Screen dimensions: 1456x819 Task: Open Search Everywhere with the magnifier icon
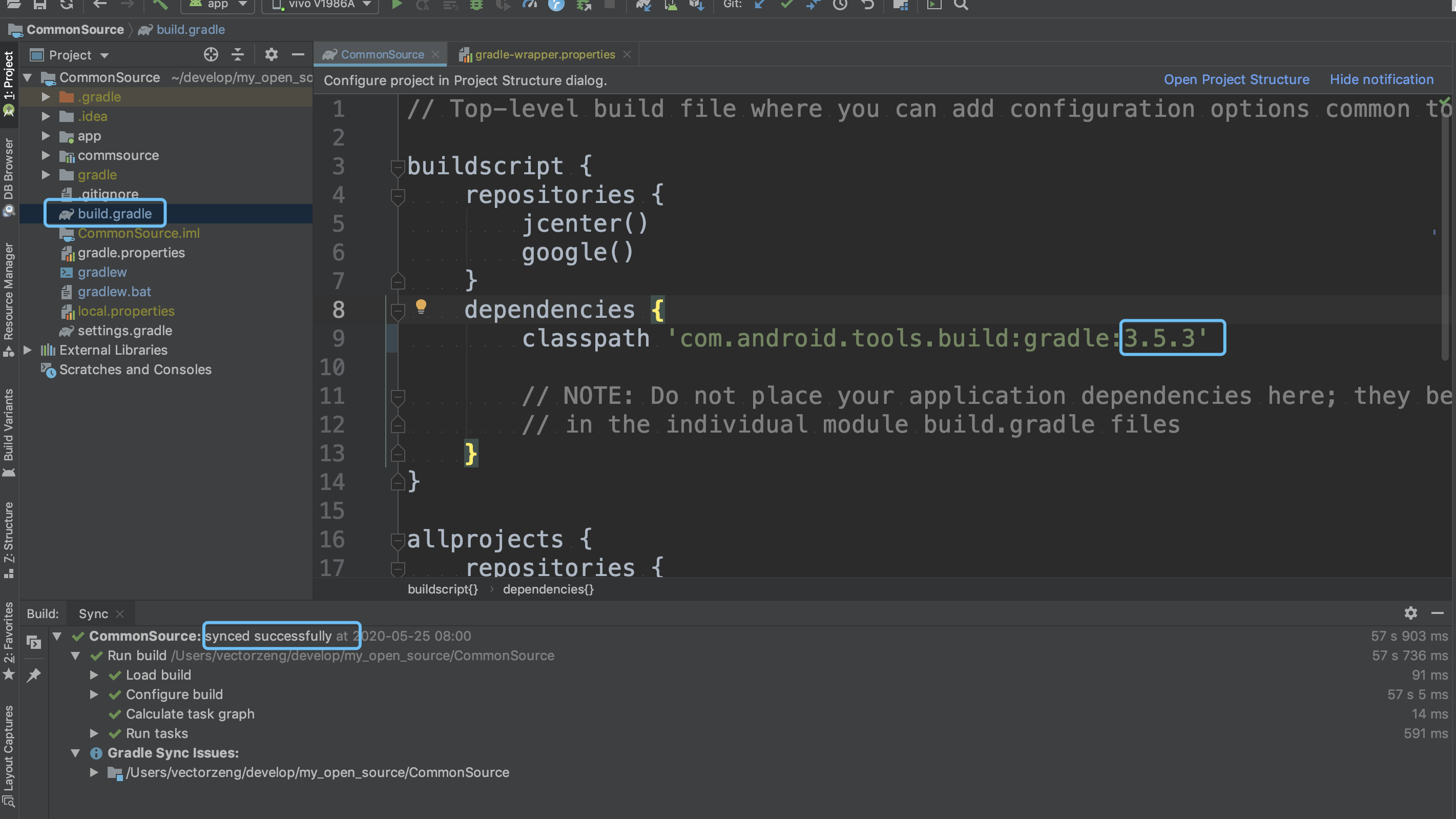click(x=961, y=6)
